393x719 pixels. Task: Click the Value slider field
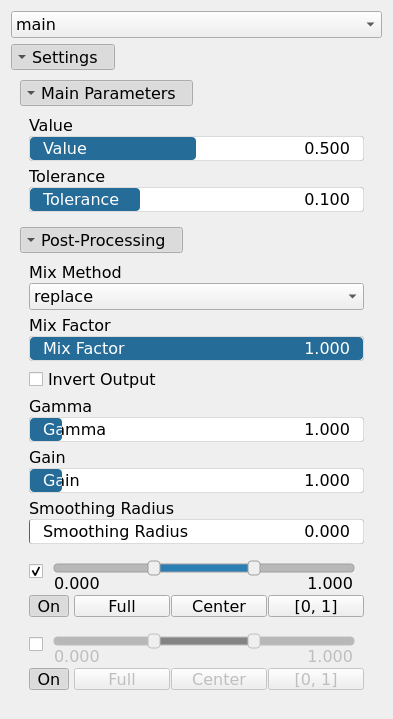(196, 149)
